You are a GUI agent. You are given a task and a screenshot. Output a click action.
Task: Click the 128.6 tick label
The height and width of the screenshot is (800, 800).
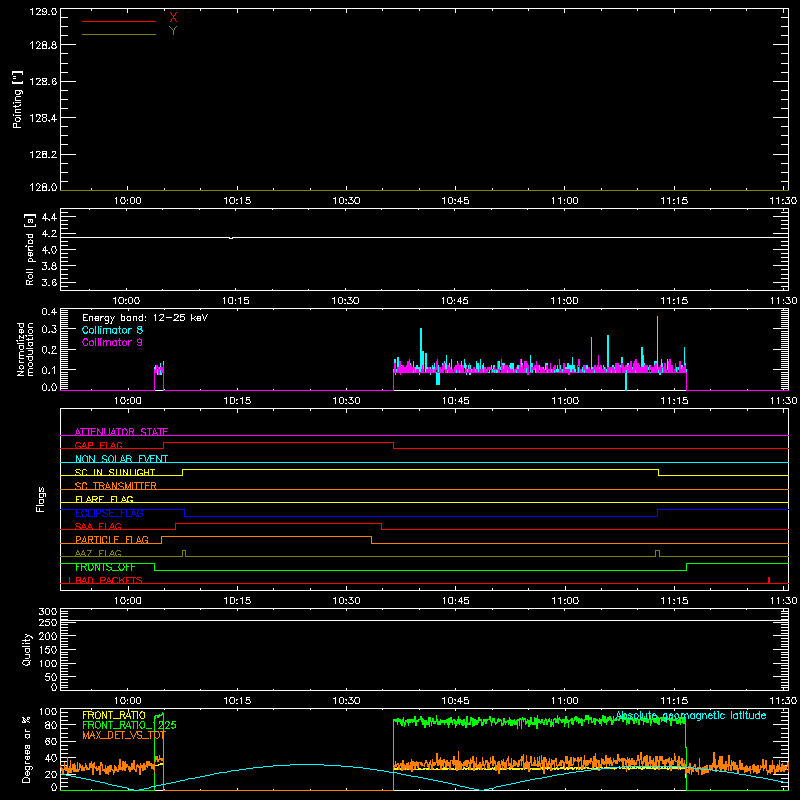coord(43,82)
